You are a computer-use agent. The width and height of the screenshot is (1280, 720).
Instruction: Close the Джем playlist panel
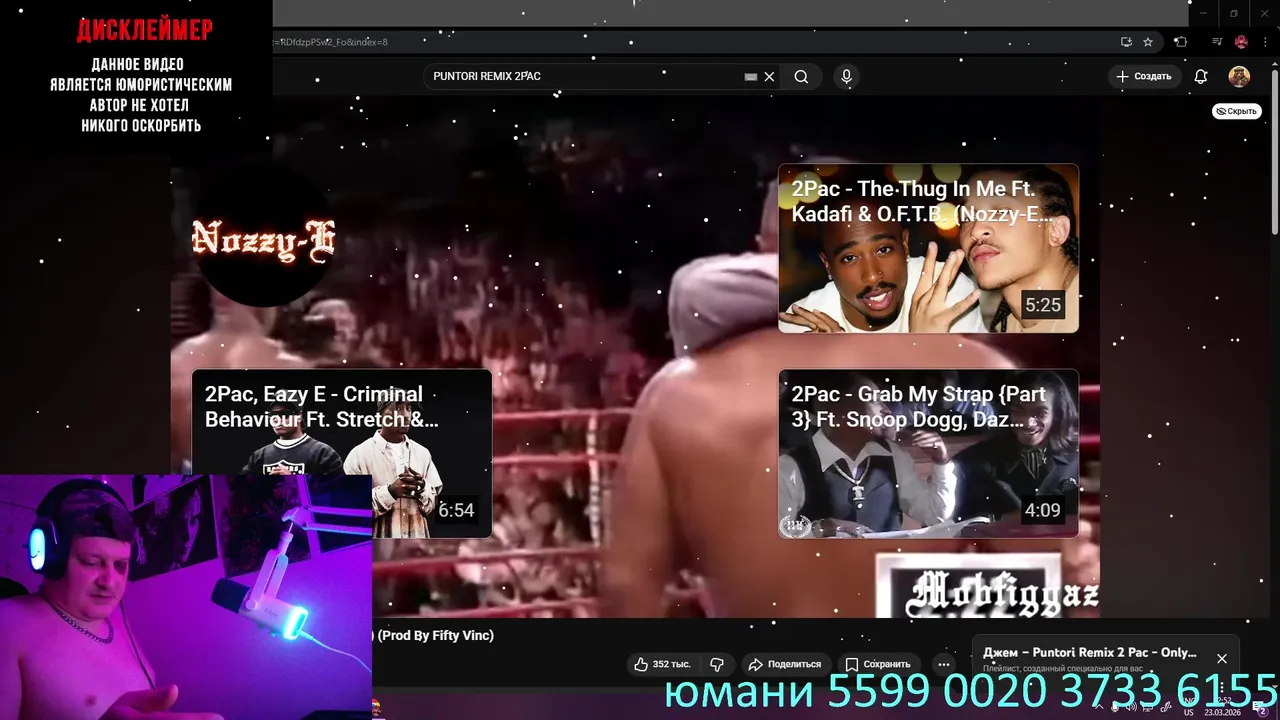pos(1221,658)
